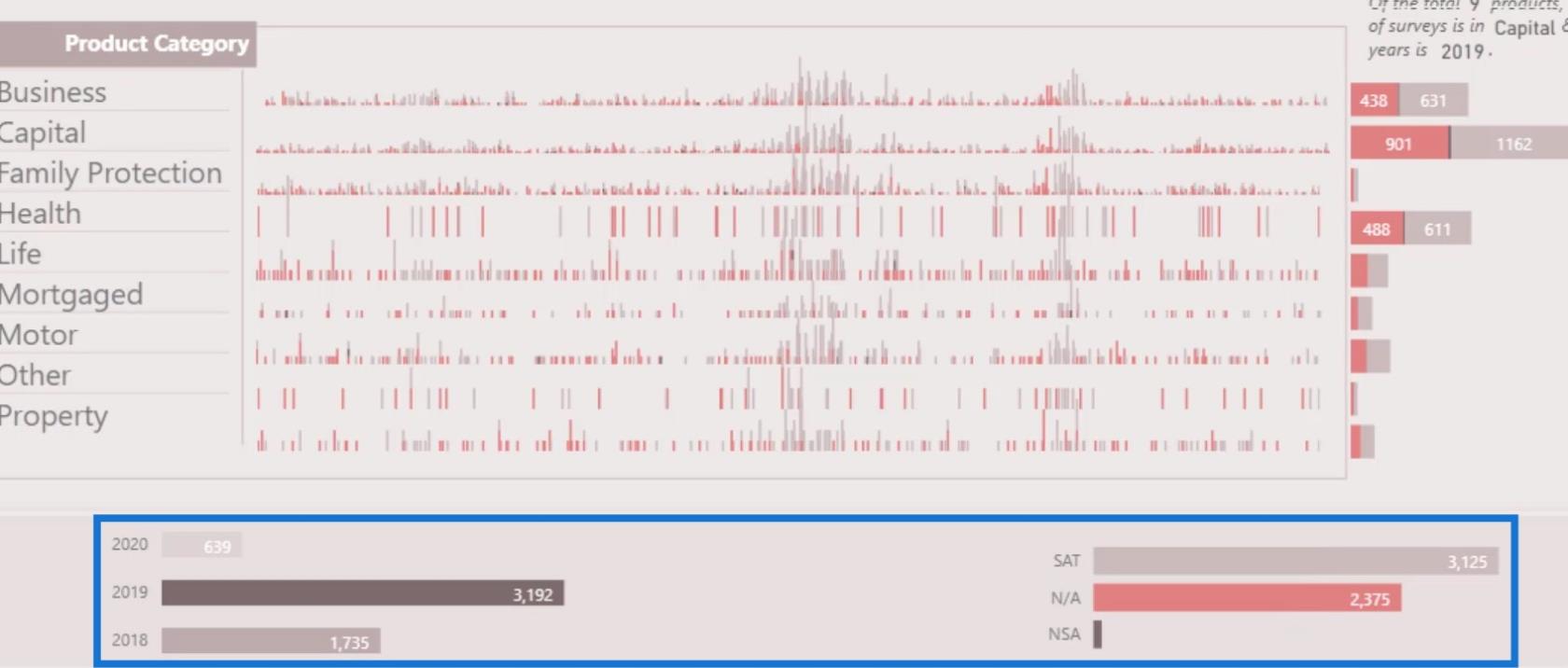
Task: Click the 2020 axis label
Action: point(130,544)
